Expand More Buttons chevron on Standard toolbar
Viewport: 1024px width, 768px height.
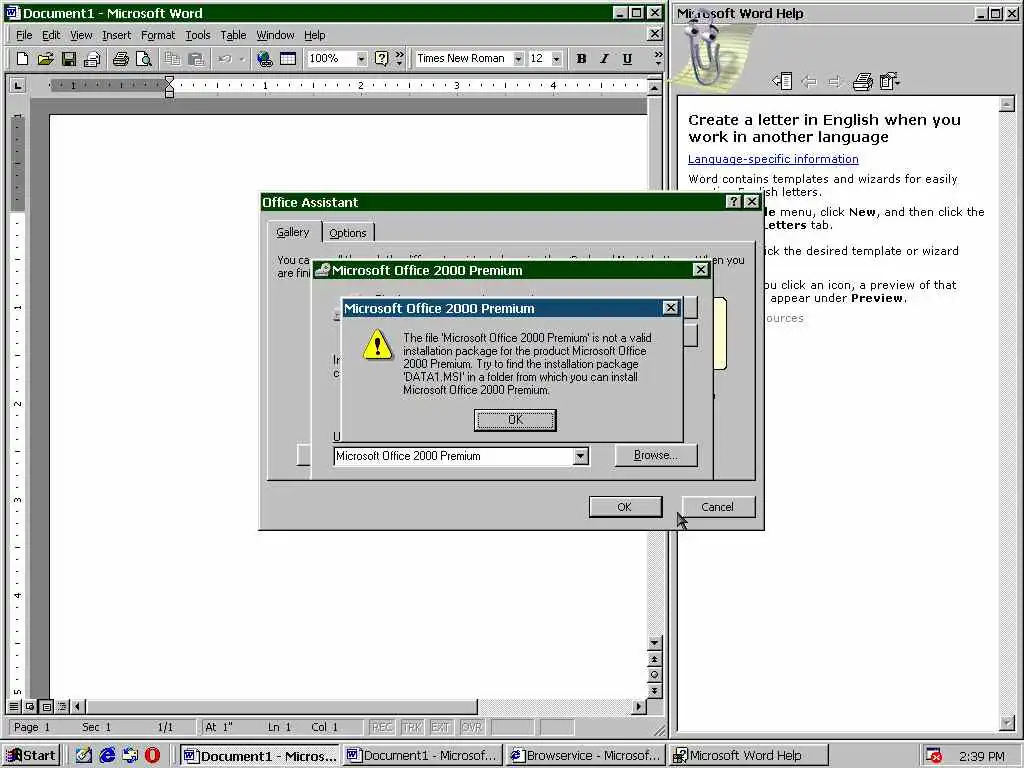[399, 59]
